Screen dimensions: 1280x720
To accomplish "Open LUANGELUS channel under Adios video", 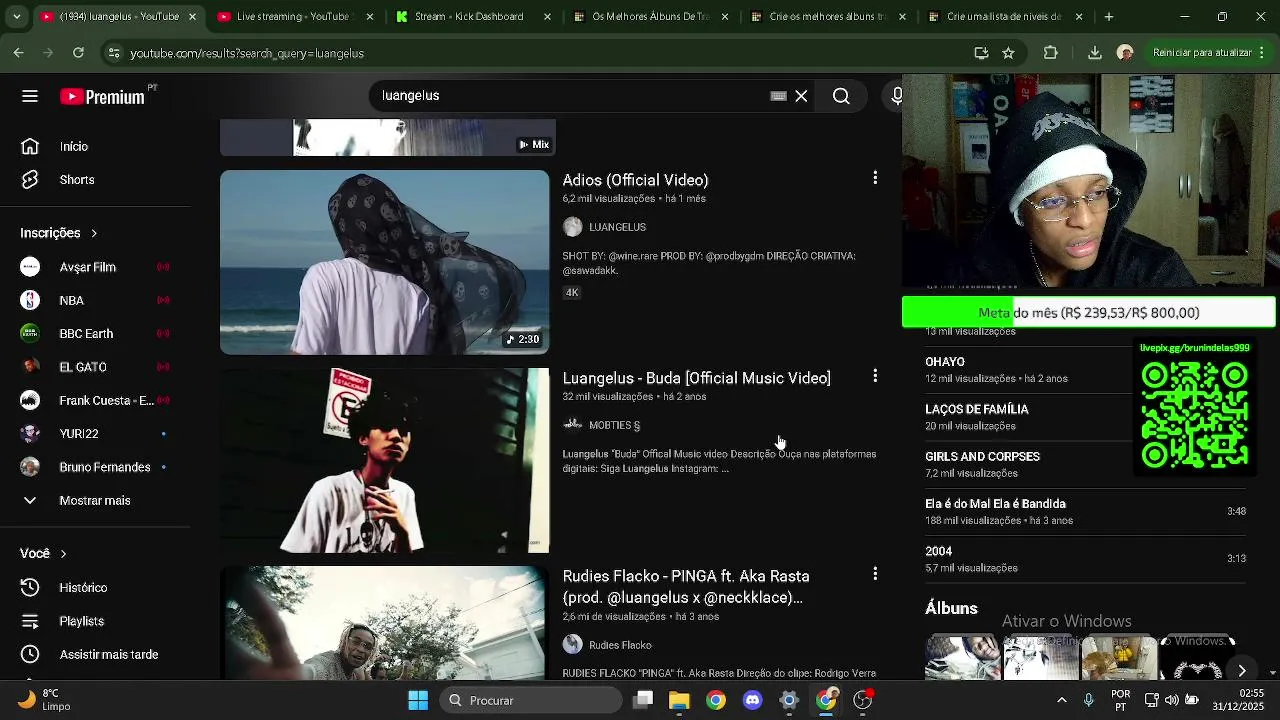I will tap(617, 227).
